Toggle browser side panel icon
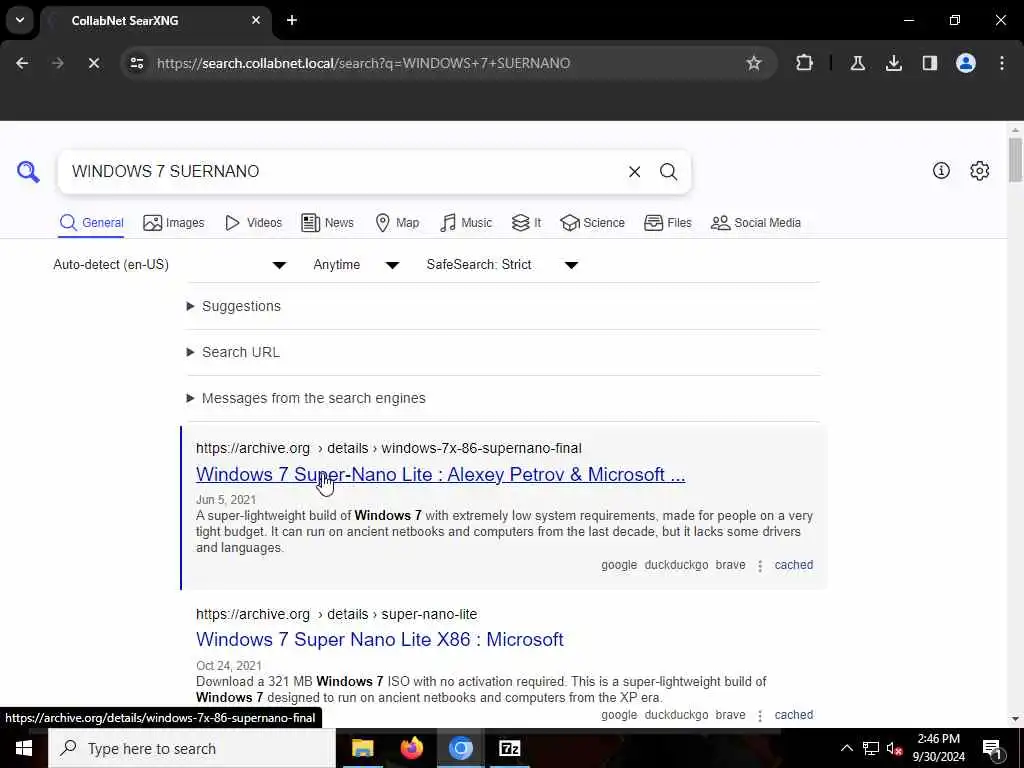1024x768 pixels. tap(929, 63)
